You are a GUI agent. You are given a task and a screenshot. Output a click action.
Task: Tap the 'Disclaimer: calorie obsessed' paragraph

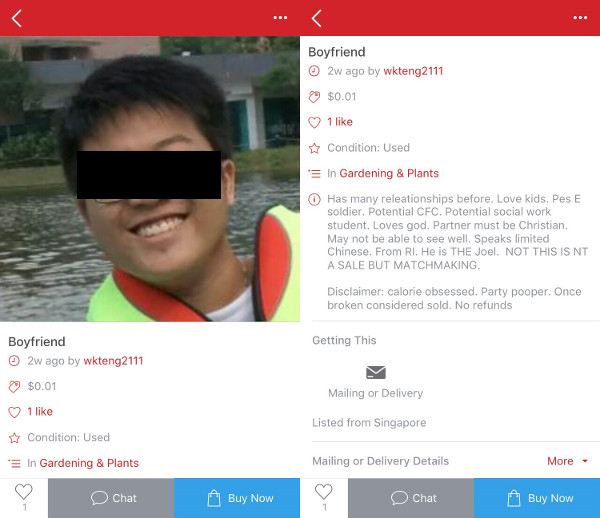pos(454,298)
